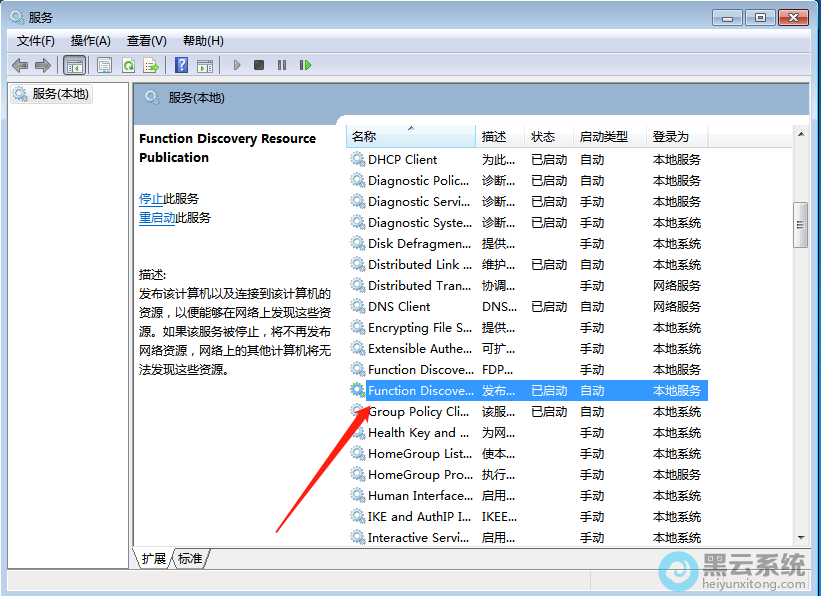Open the Properties toolbar icon

click(x=104, y=65)
